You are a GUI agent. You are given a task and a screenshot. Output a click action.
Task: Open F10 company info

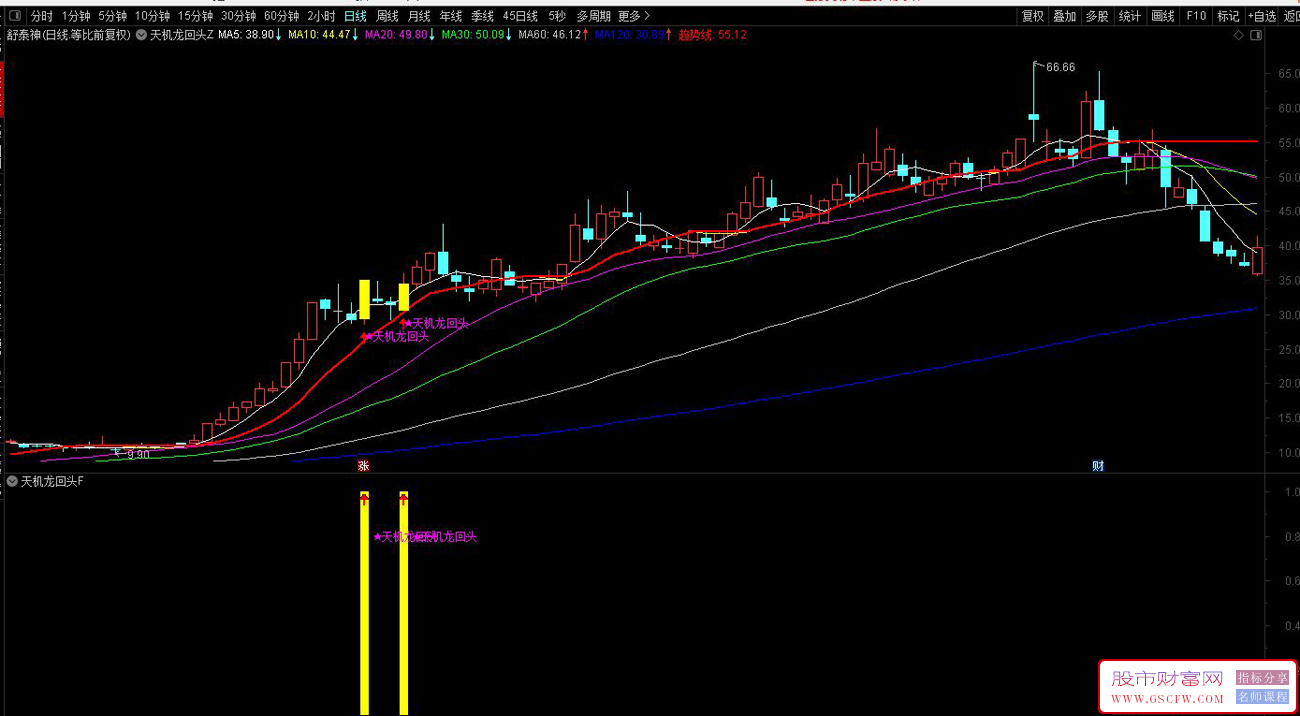(x=1195, y=16)
